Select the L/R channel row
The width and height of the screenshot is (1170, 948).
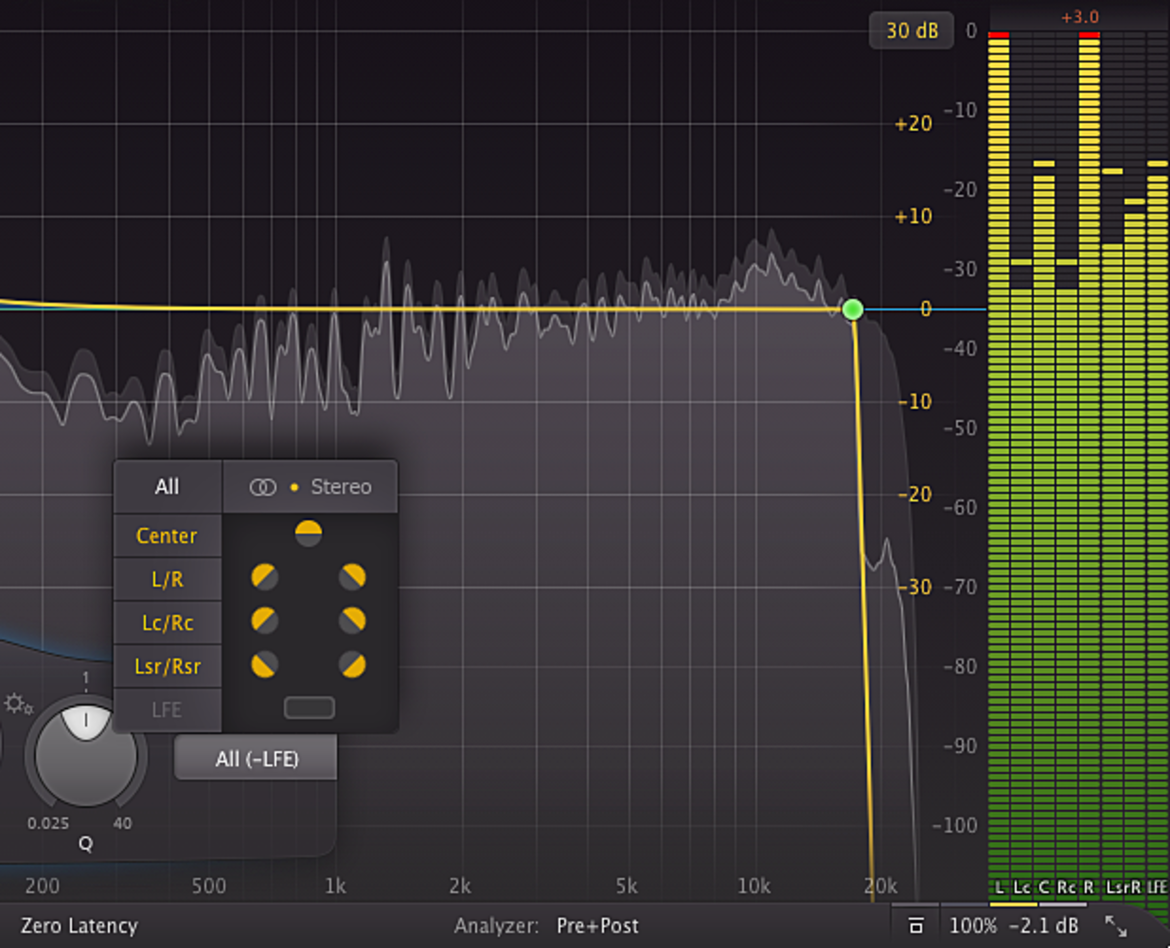click(167, 579)
